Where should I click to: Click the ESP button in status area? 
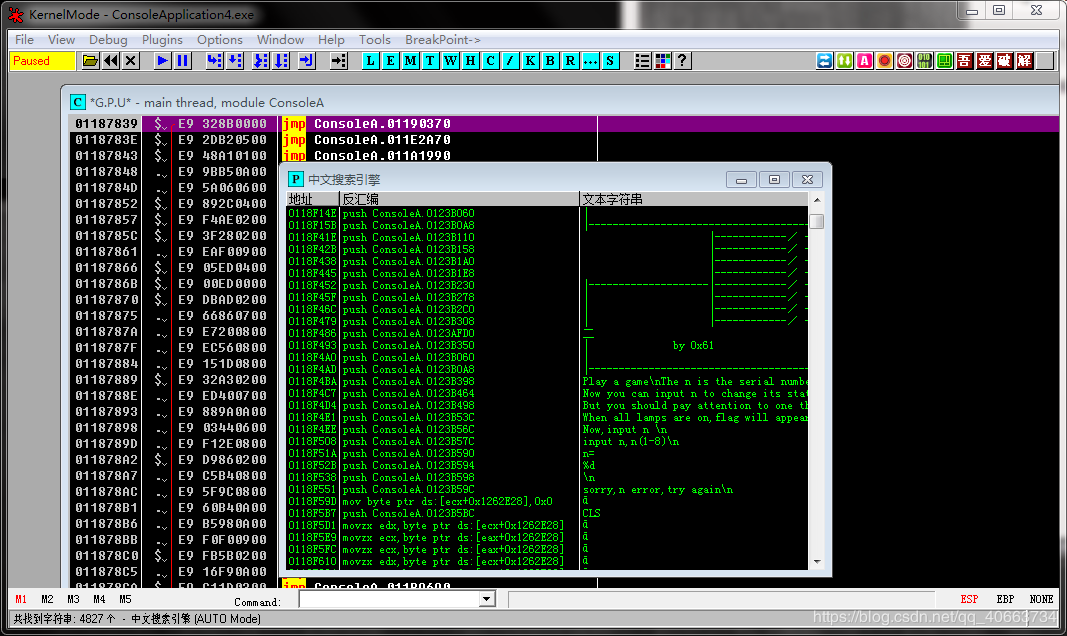coord(969,599)
